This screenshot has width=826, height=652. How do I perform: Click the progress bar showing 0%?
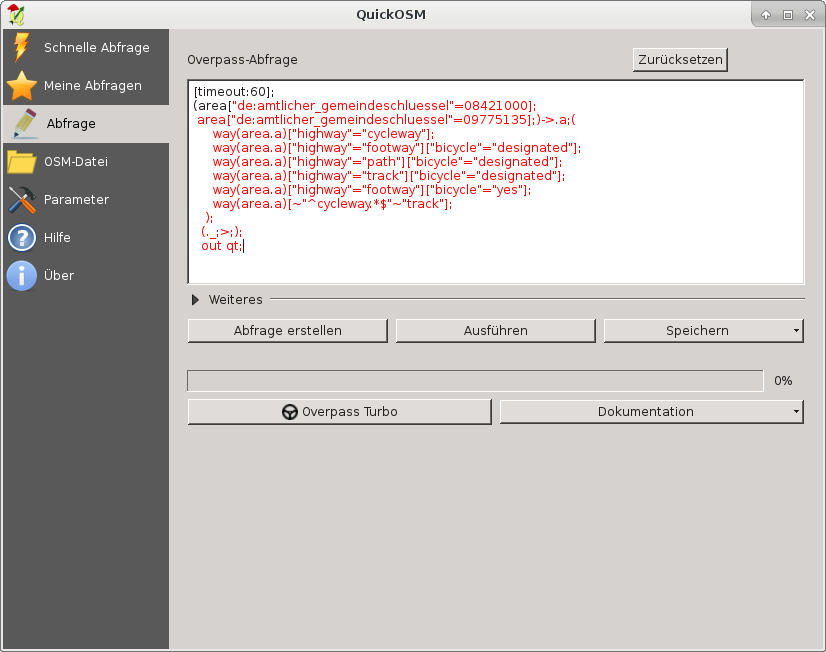475,381
